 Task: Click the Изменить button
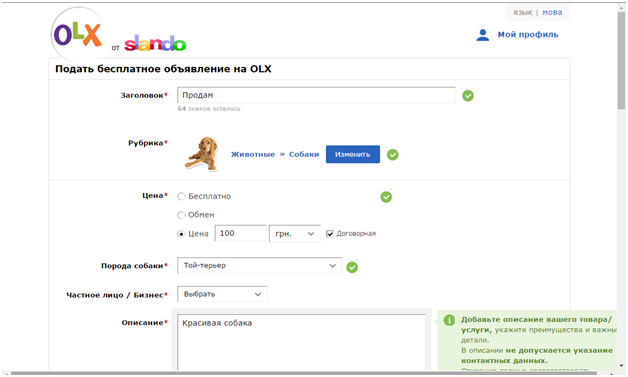352,154
